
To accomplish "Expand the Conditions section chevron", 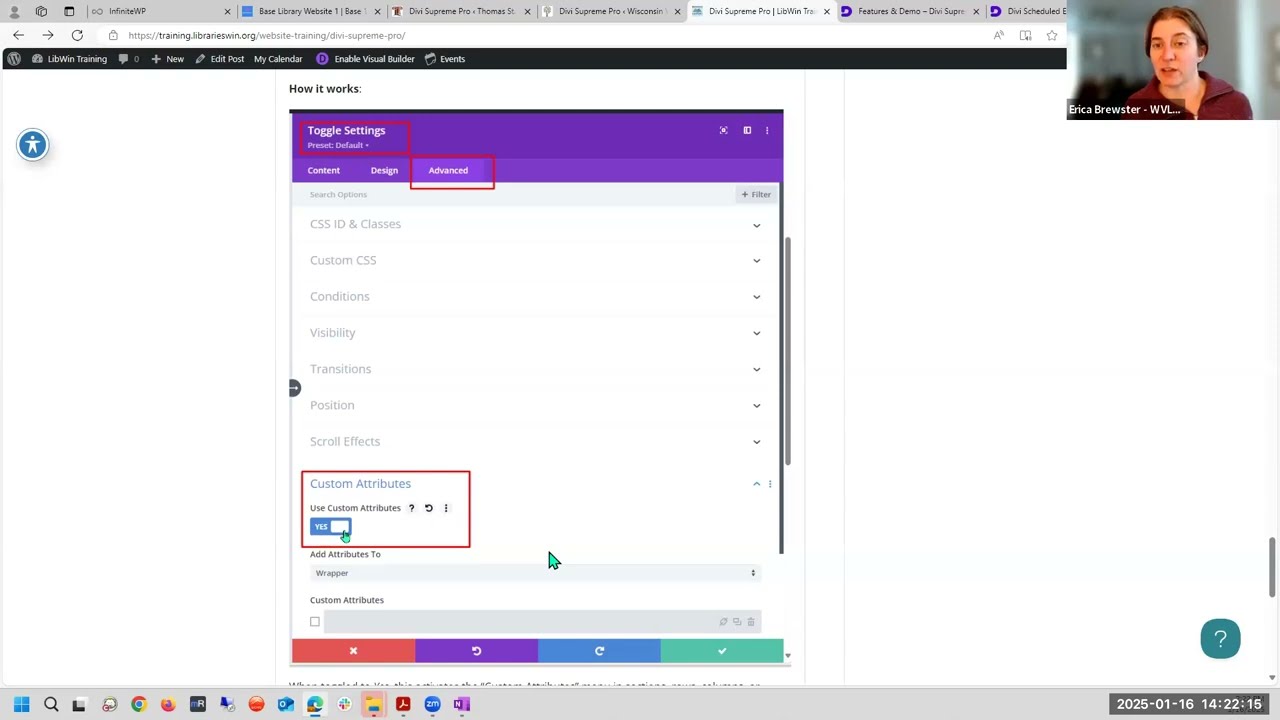I will (756, 297).
